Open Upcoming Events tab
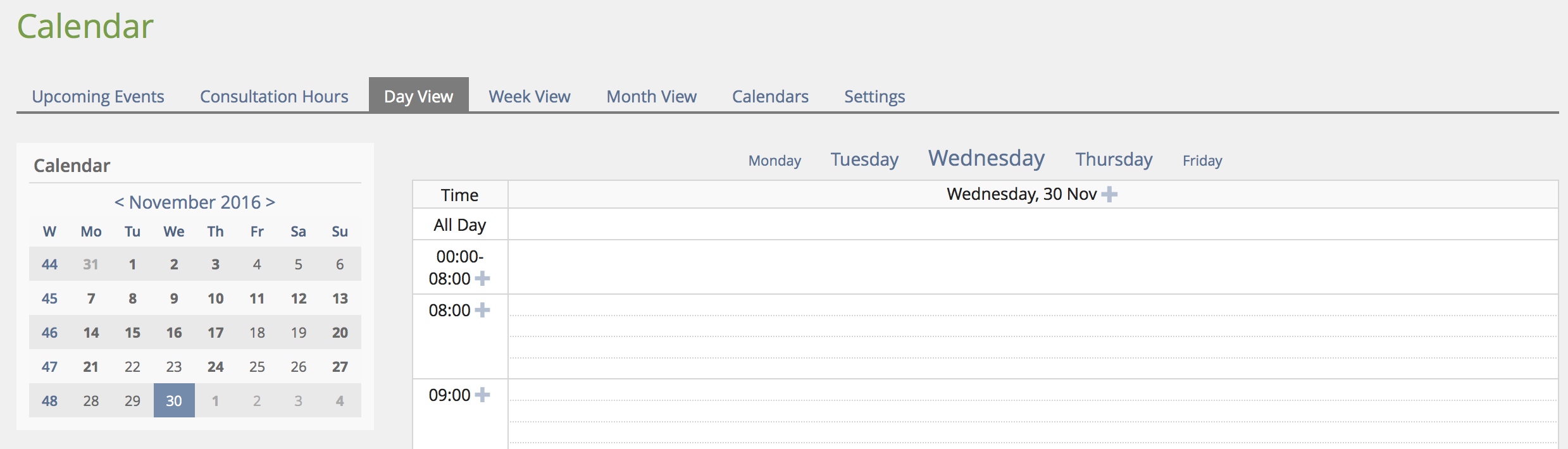This screenshot has height=449, width=1568. [x=98, y=96]
